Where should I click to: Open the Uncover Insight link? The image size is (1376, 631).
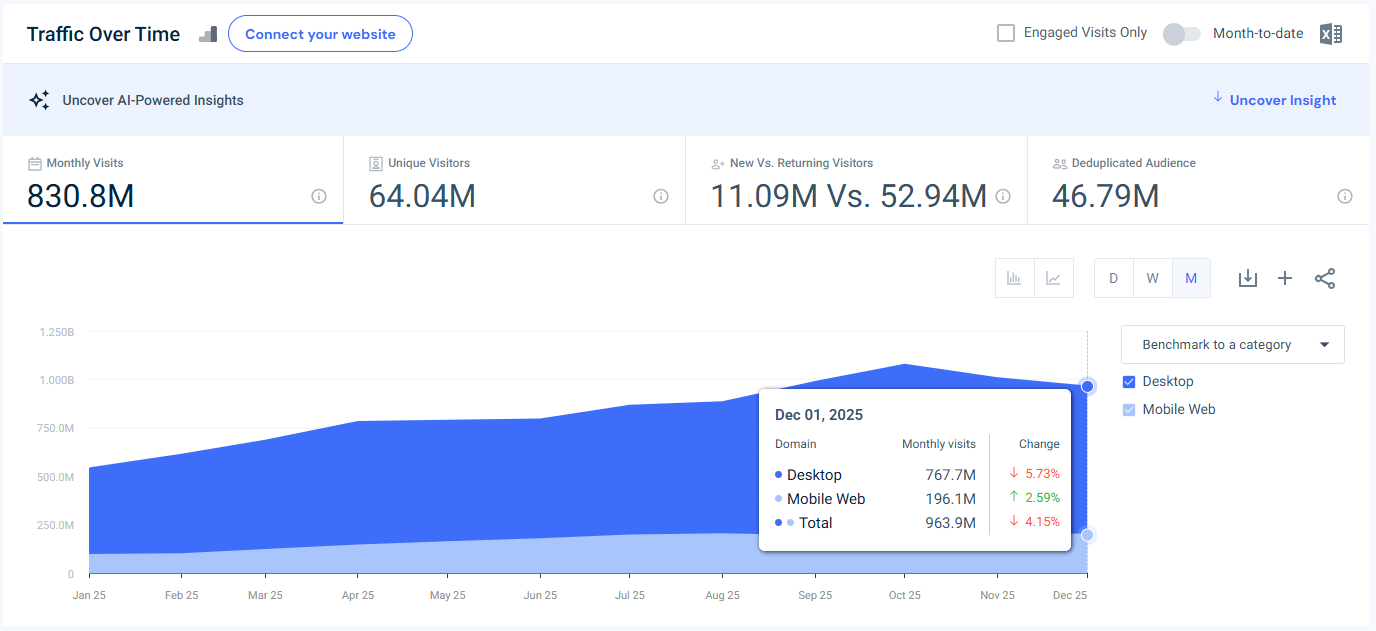click(x=1281, y=99)
